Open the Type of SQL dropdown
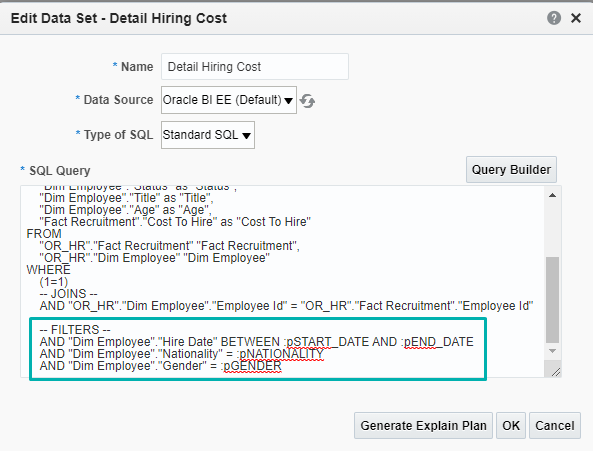 (x=208, y=135)
